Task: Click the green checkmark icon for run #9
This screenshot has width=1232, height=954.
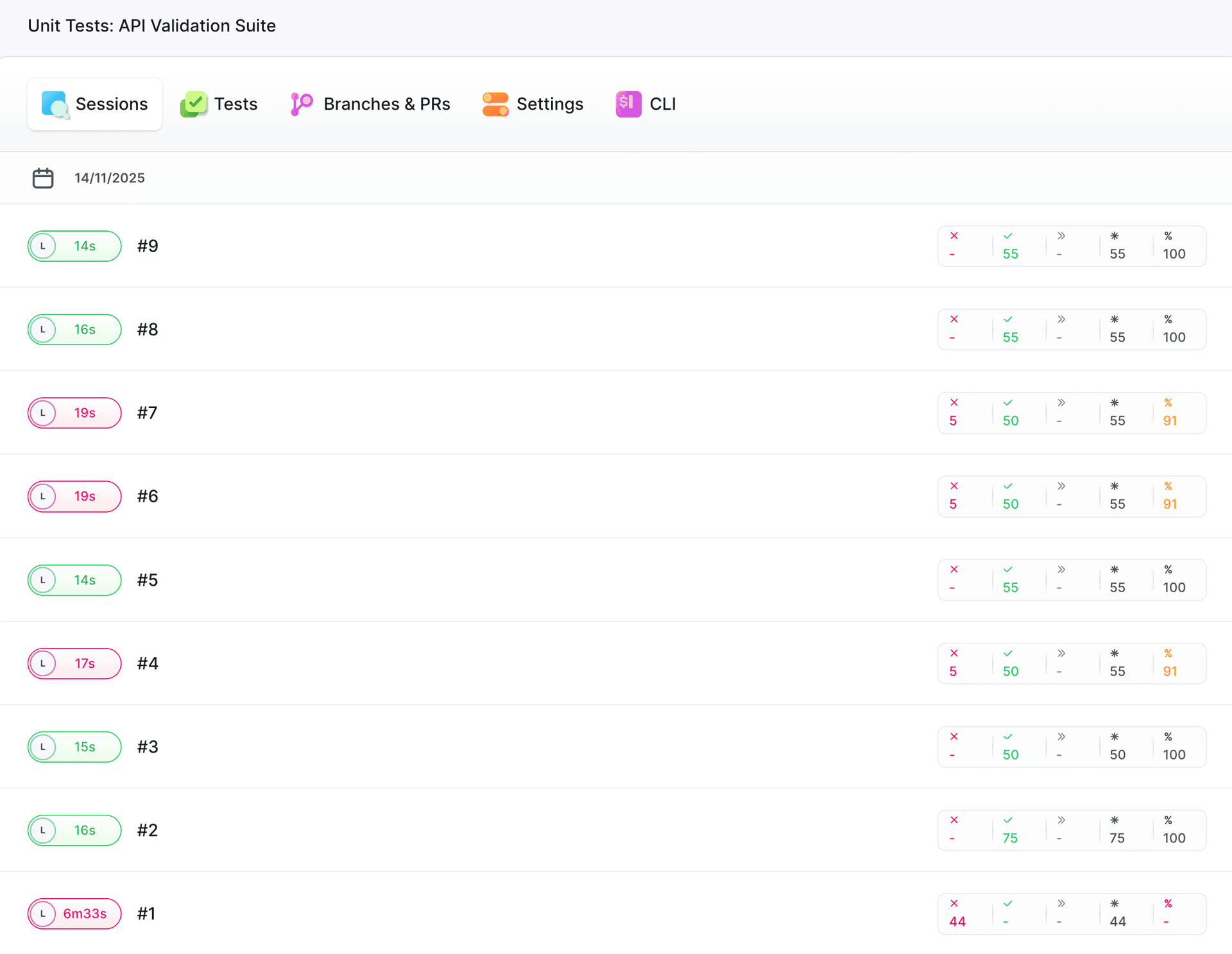Action: (1008, 236)
